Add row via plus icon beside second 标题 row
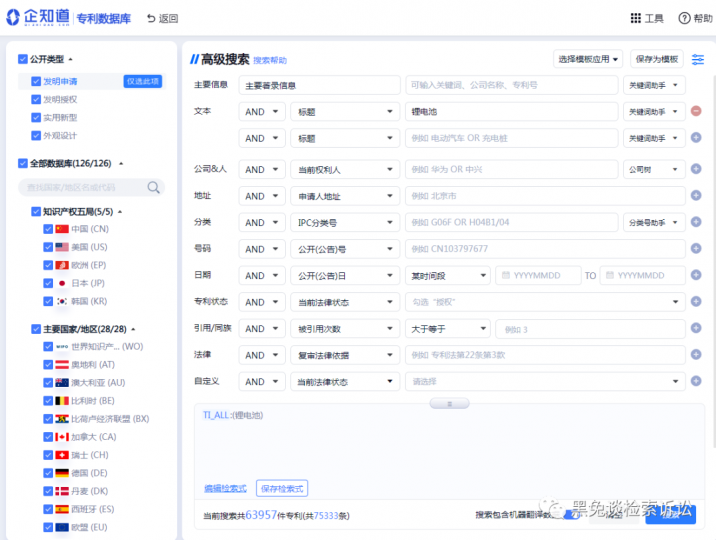This screenshot has height=540, width=716. point(696,137)
